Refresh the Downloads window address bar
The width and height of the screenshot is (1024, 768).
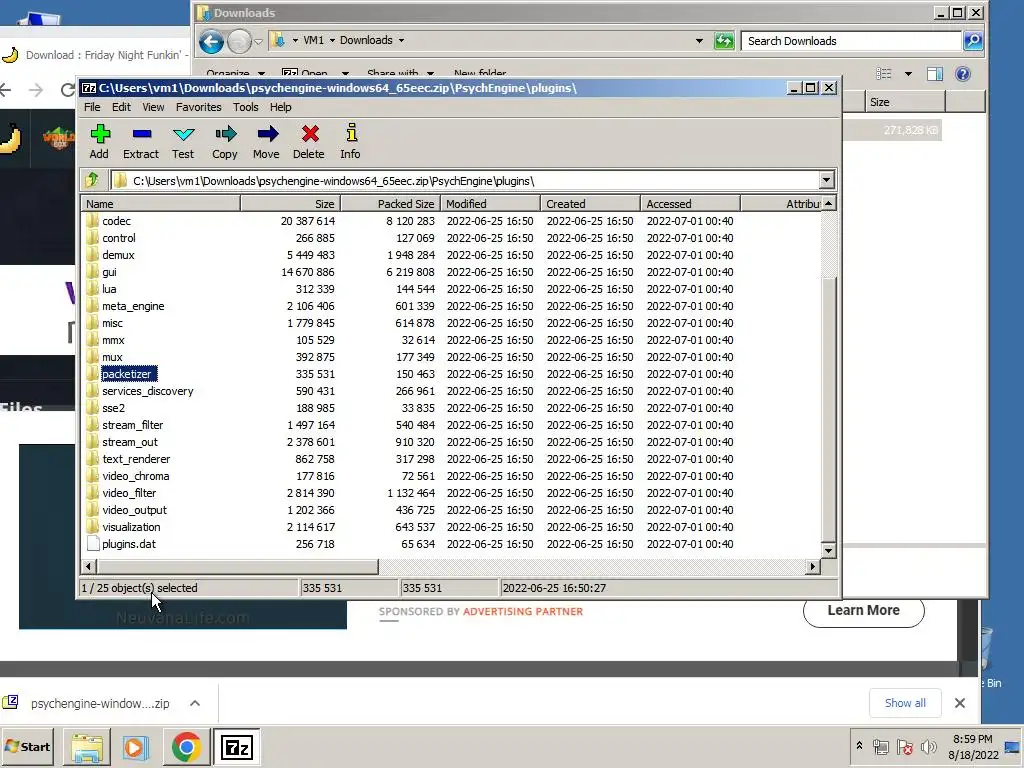[x=724, y=40]
